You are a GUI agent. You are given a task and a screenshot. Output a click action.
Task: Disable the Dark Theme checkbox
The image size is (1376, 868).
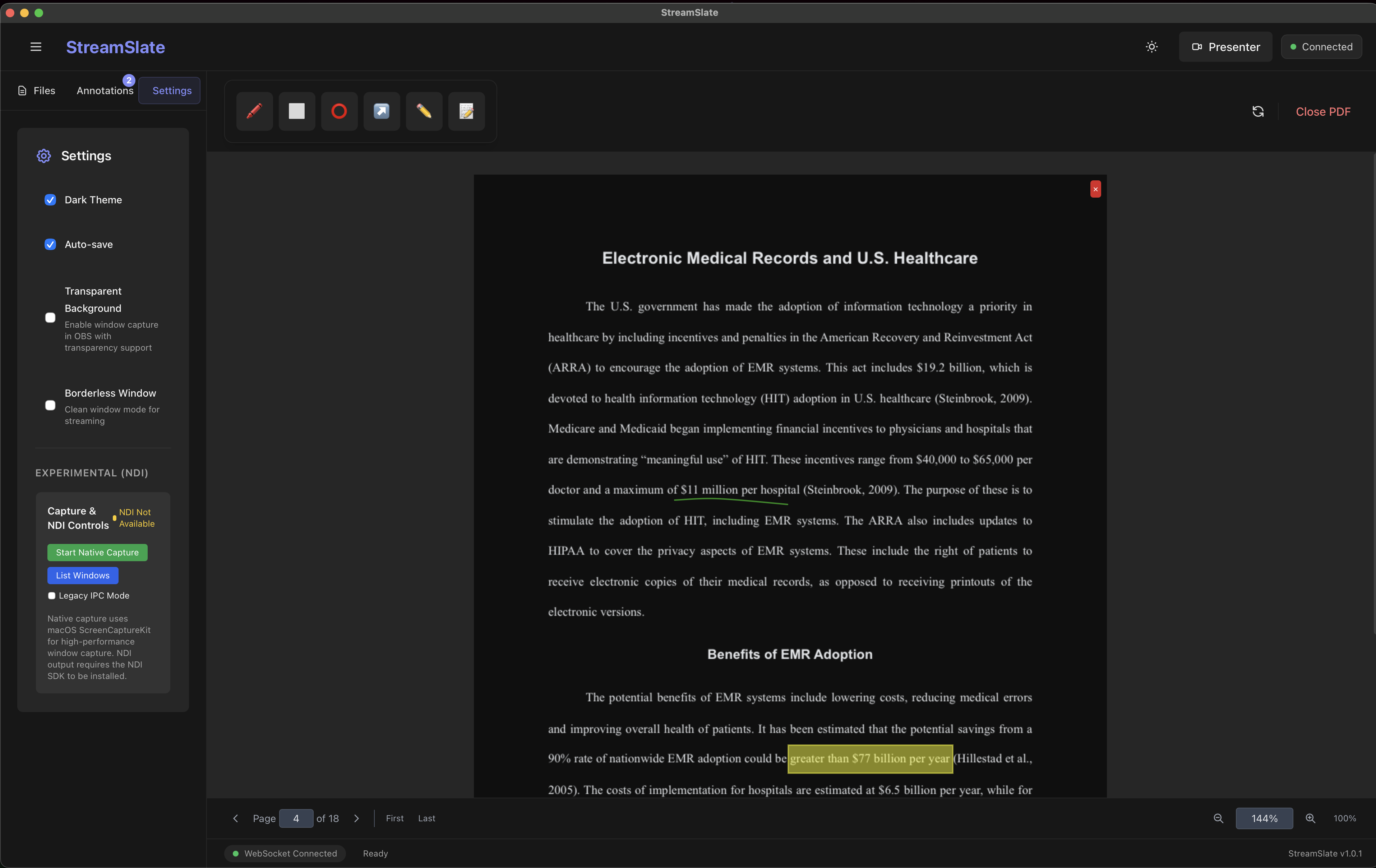point(50,199)
